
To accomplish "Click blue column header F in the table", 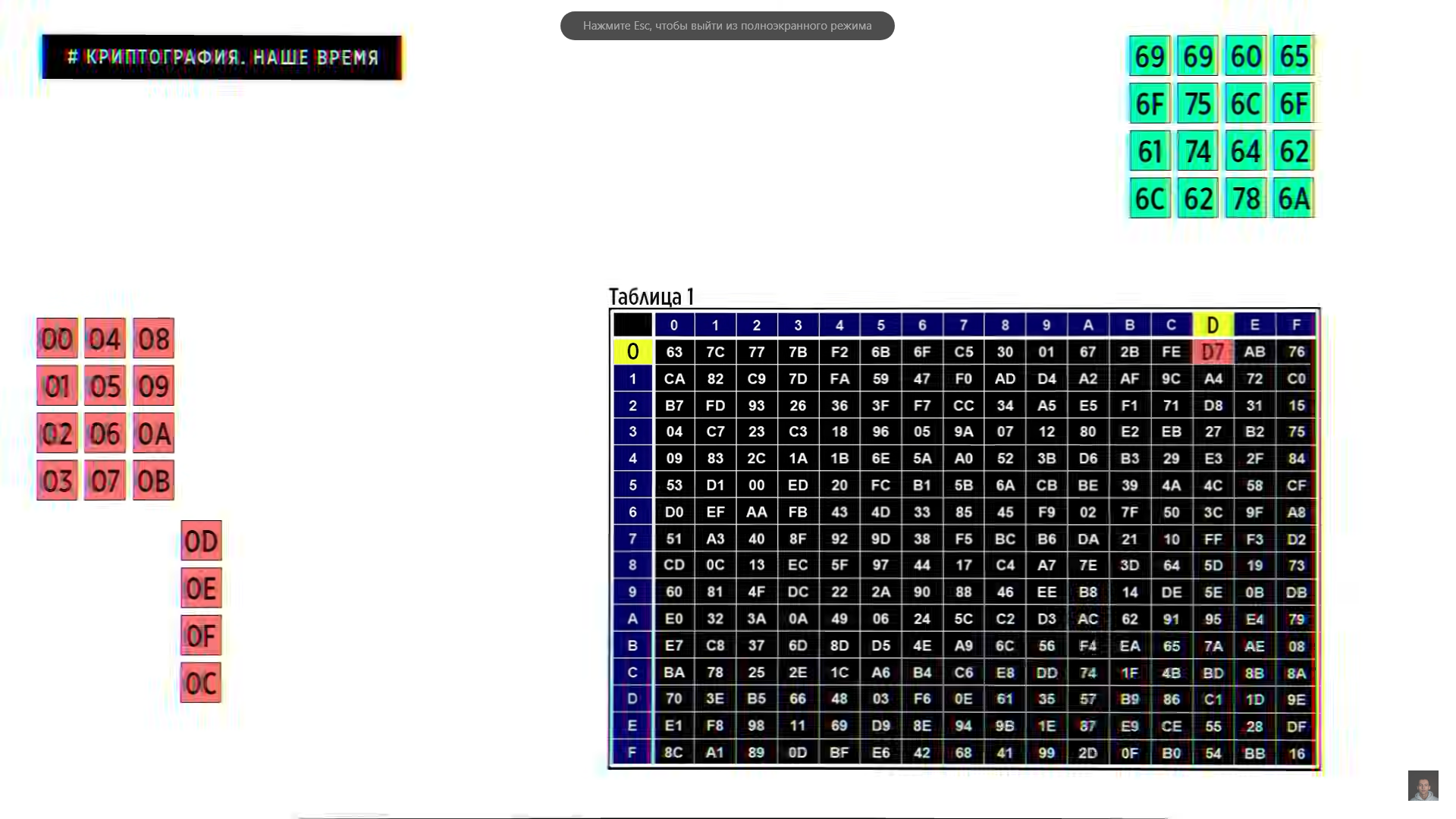I will point(1296,325).
